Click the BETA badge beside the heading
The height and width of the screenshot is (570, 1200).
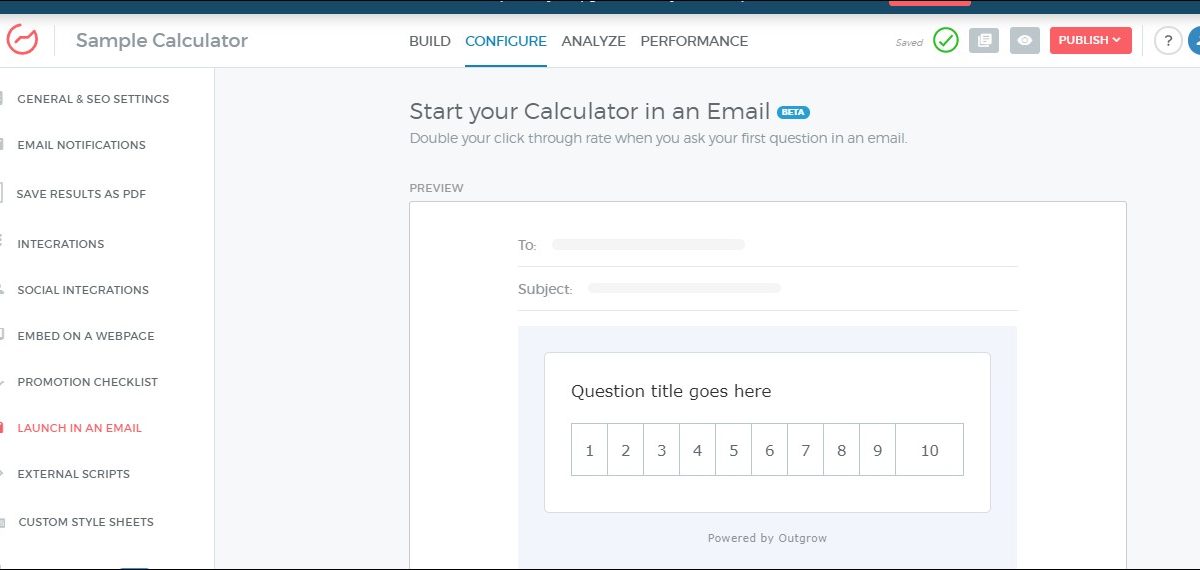794,112
